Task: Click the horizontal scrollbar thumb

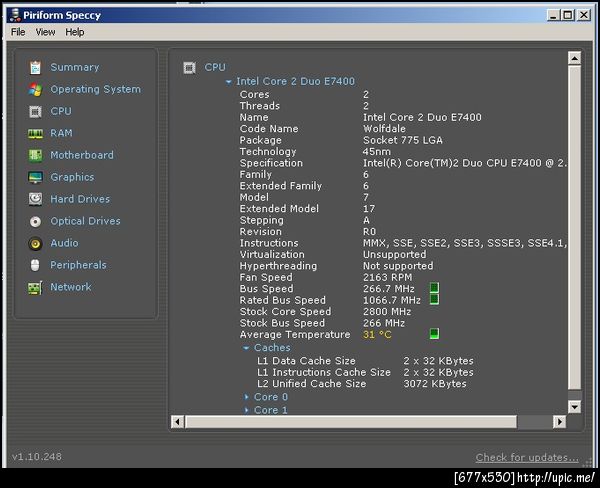Action: pyautogui.click(x=351, y=422)
